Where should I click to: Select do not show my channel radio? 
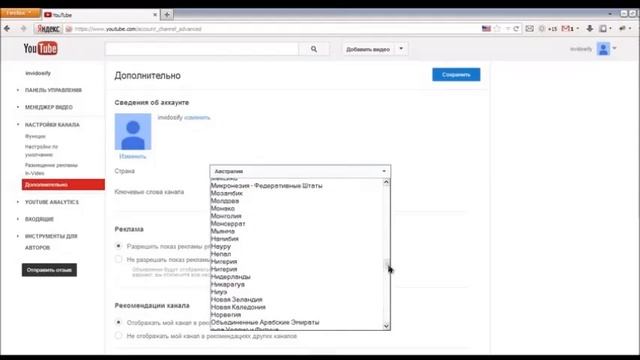pos(118,336)
